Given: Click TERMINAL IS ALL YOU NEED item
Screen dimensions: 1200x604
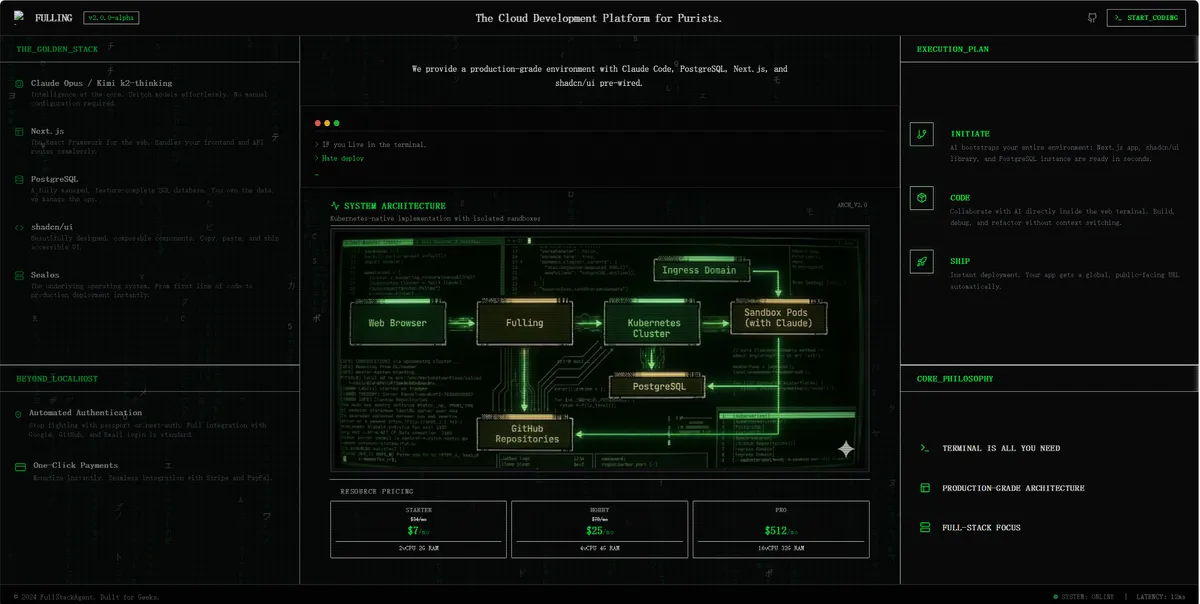Looking at the screenshot, I should coord(1000,449).
